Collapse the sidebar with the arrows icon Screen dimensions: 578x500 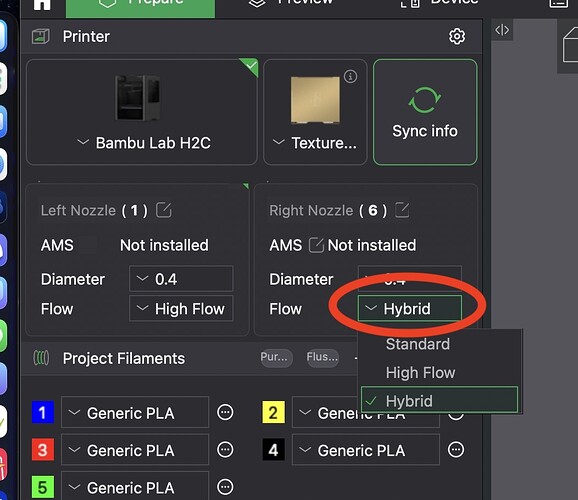pos(502,29)
